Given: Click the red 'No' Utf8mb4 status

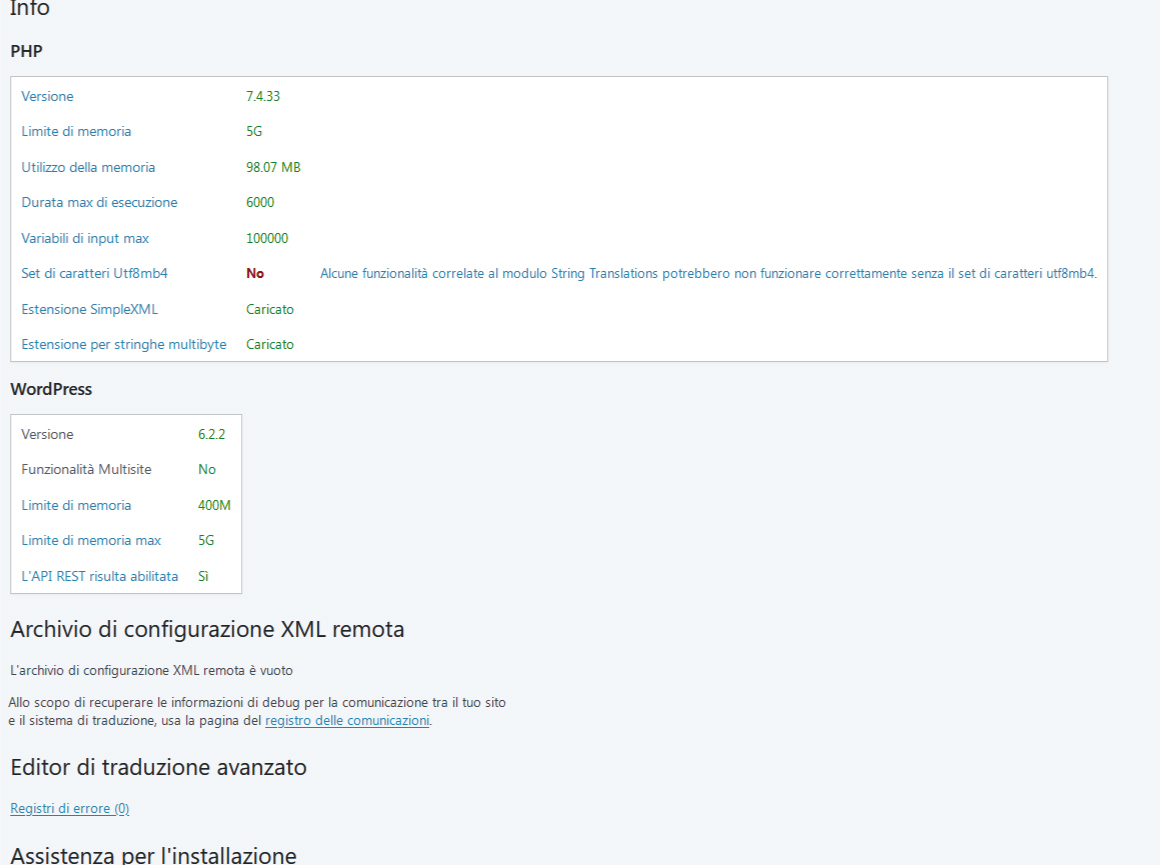Looking at the screenshot, I should (255, 273).
